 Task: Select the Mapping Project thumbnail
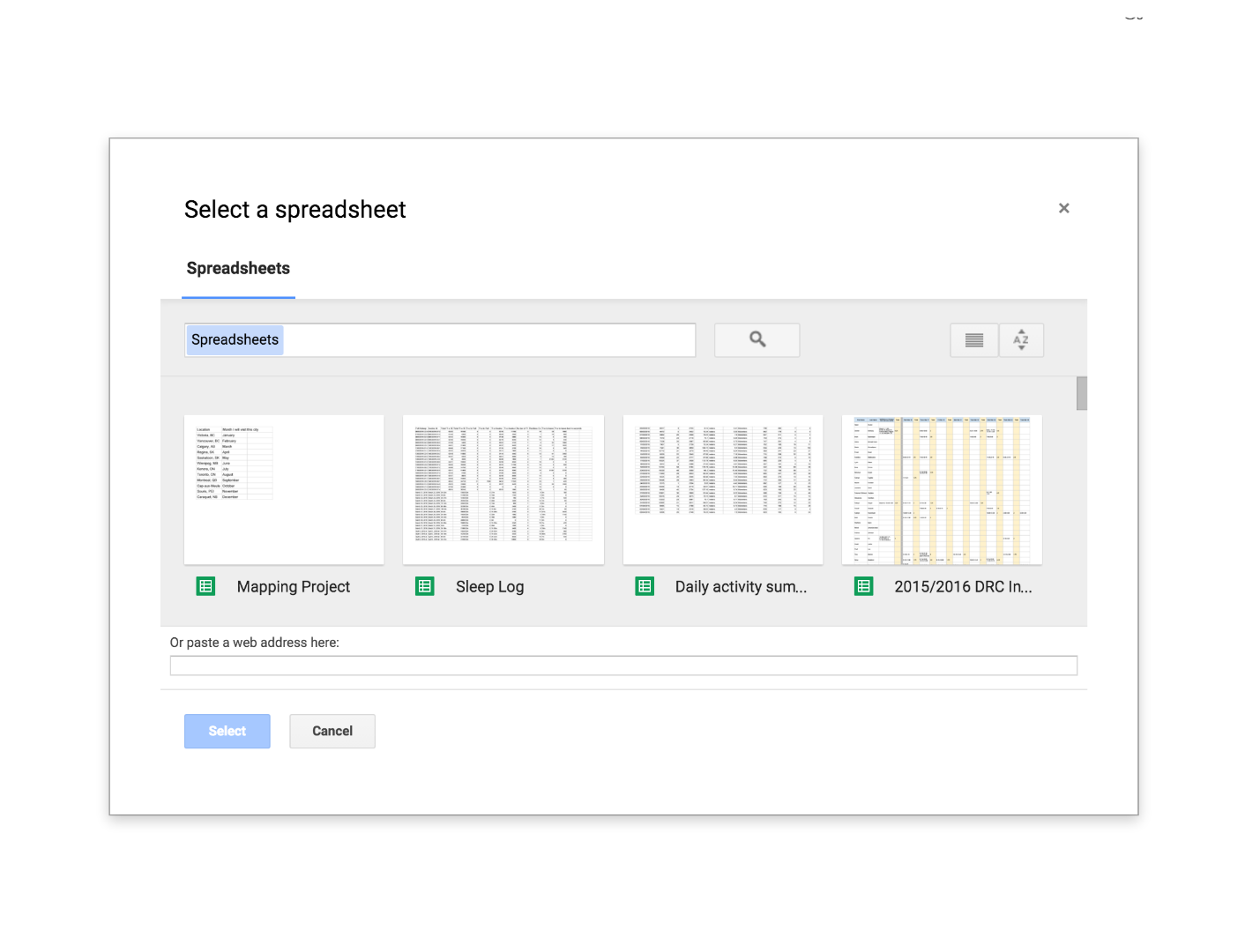(x=283, y=489)
